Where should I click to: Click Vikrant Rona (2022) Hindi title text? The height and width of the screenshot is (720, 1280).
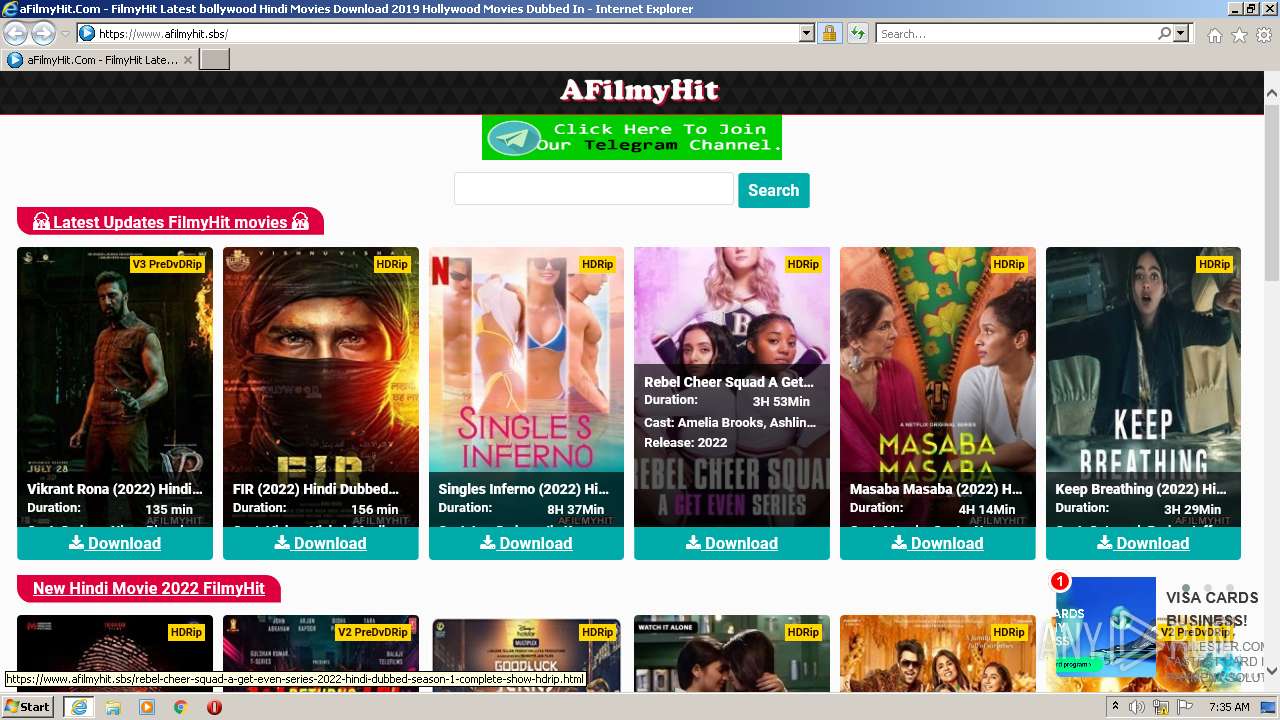(x=115, y=489)
